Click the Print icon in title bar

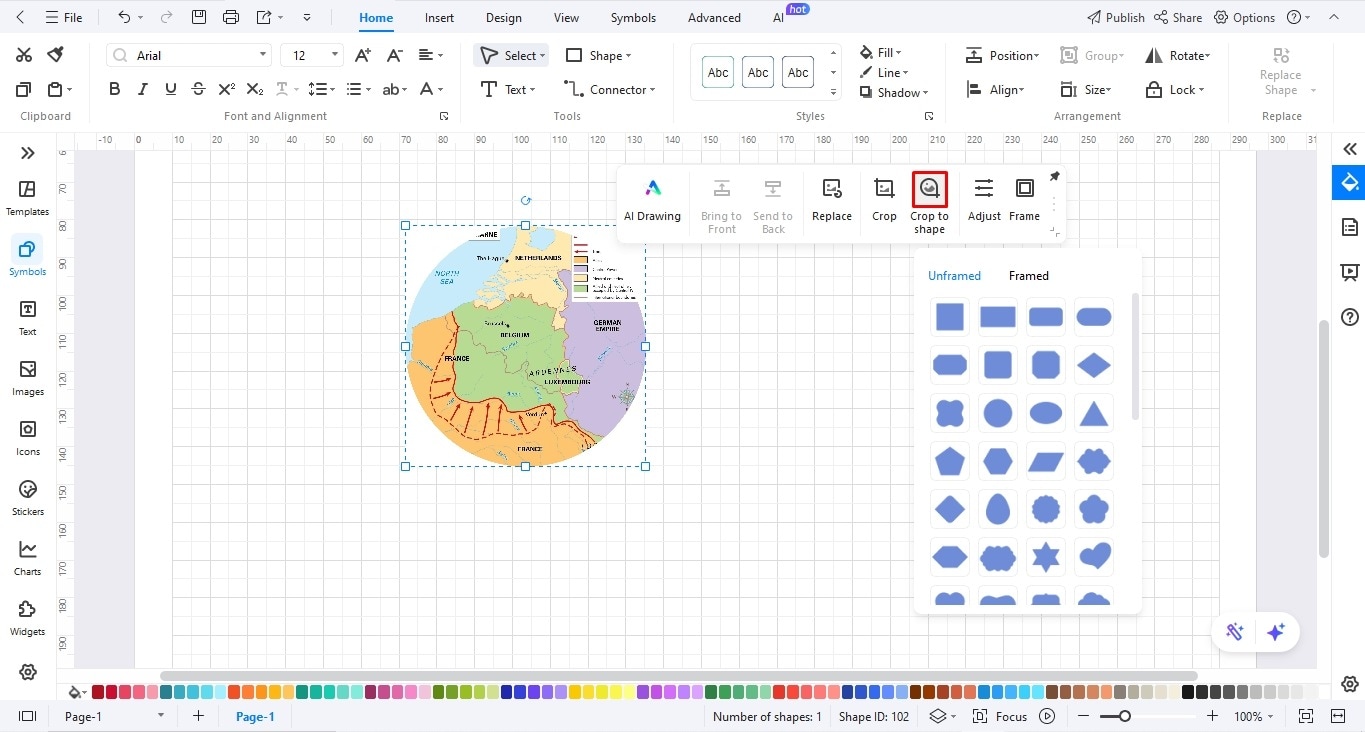coord(231,17)
